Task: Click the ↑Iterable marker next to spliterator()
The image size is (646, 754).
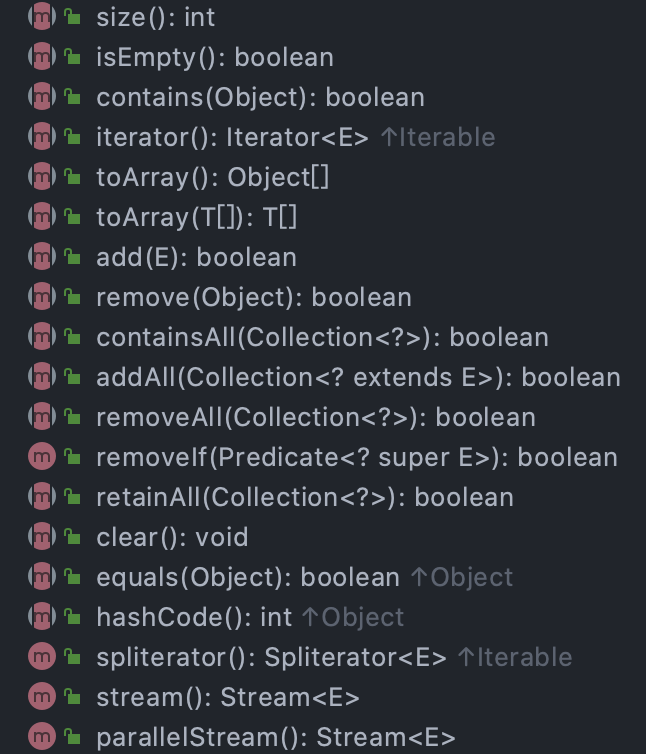Action: coord(514,657)
